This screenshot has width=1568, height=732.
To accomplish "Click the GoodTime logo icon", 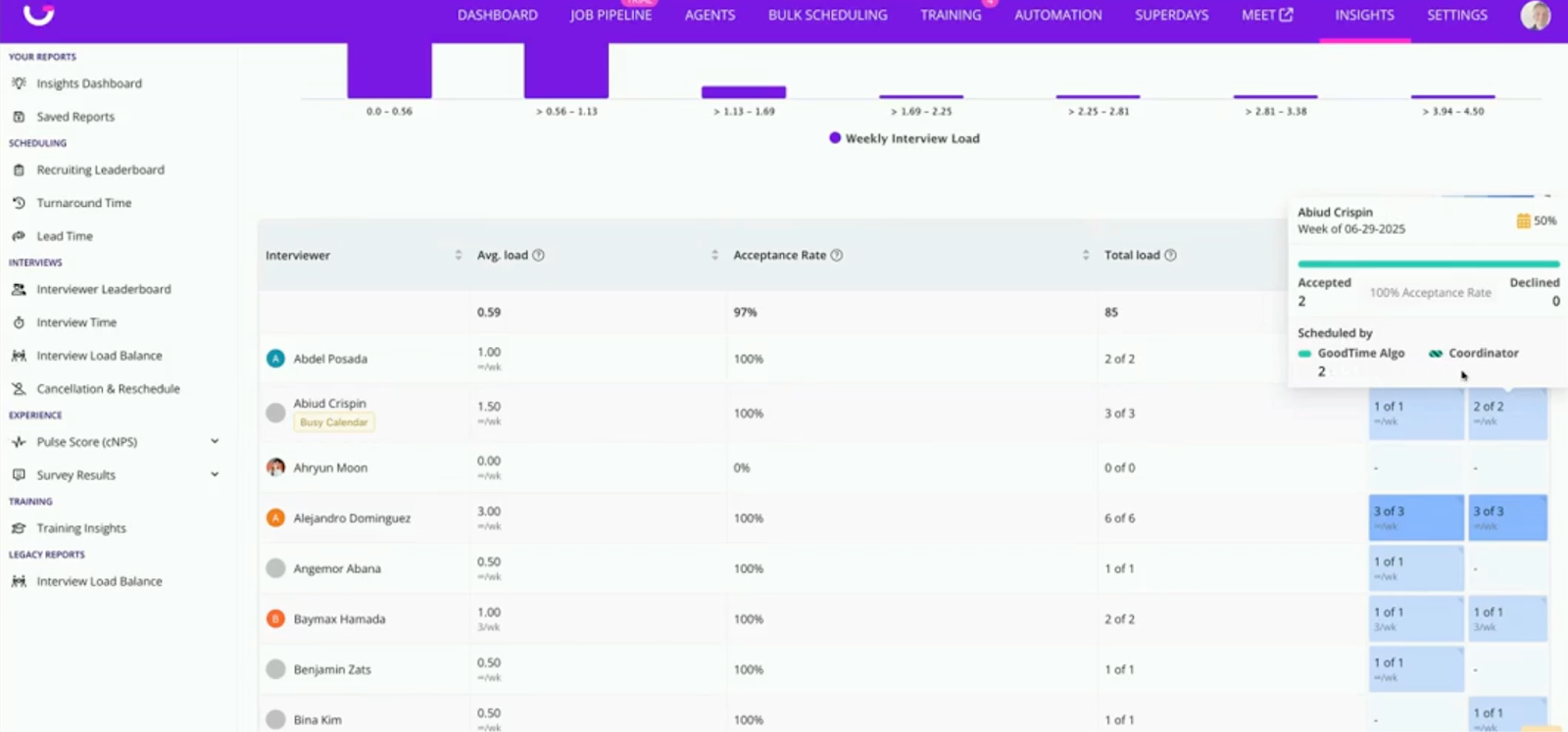I will click(38, 14).
